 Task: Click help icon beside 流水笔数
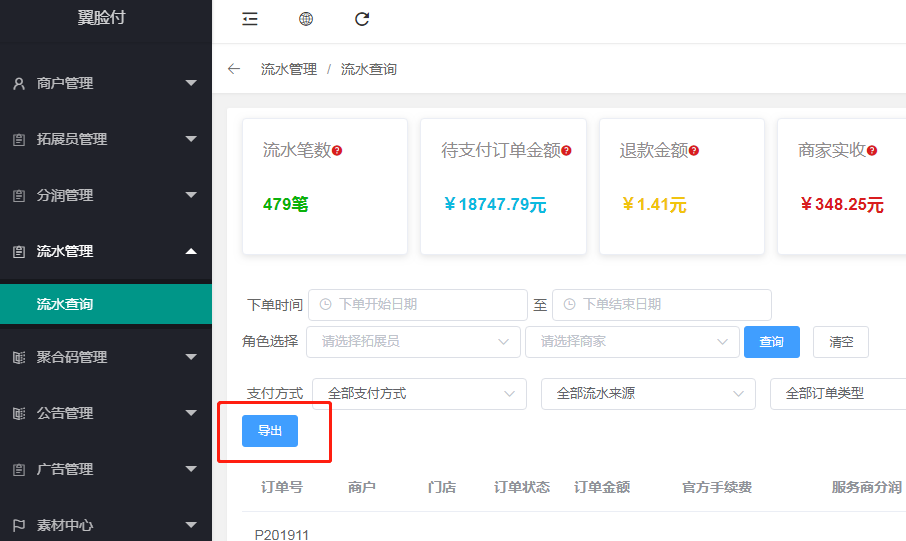(337, 151)
